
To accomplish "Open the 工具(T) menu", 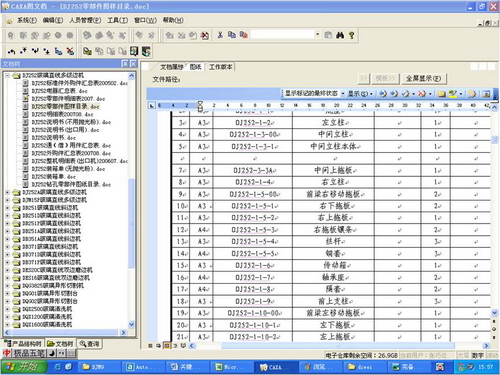I will pos(117,20).
